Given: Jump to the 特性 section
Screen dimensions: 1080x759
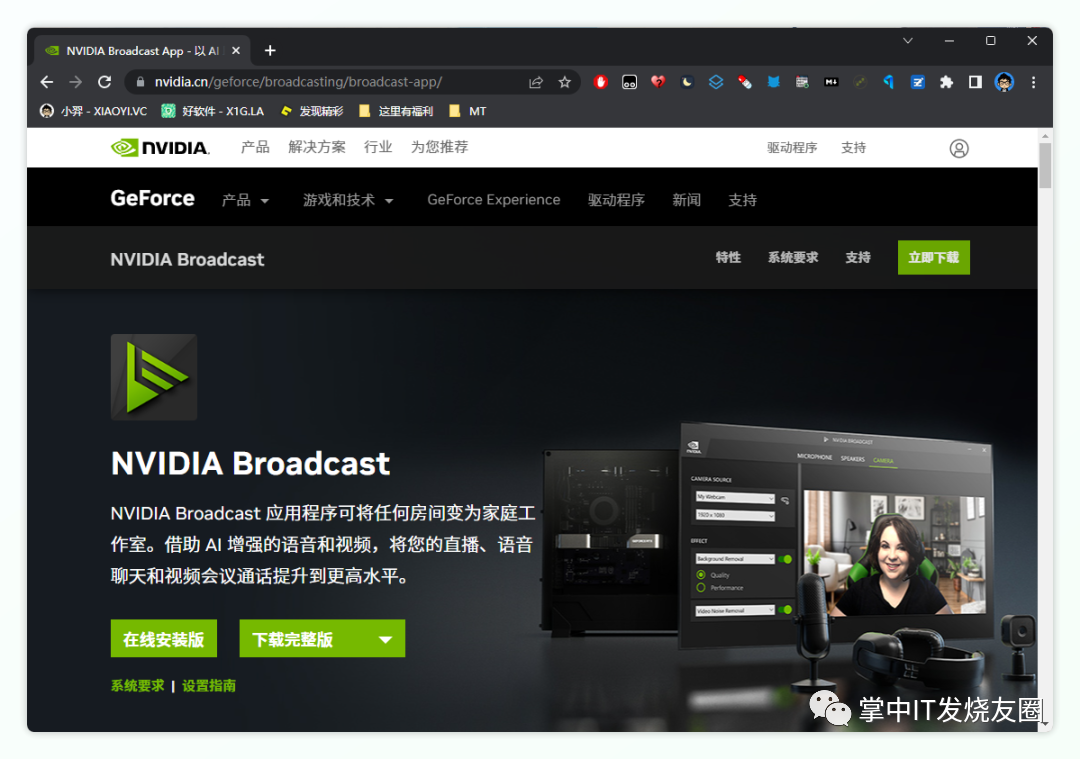Looking at the screenshot, I should tap(728, 258).
